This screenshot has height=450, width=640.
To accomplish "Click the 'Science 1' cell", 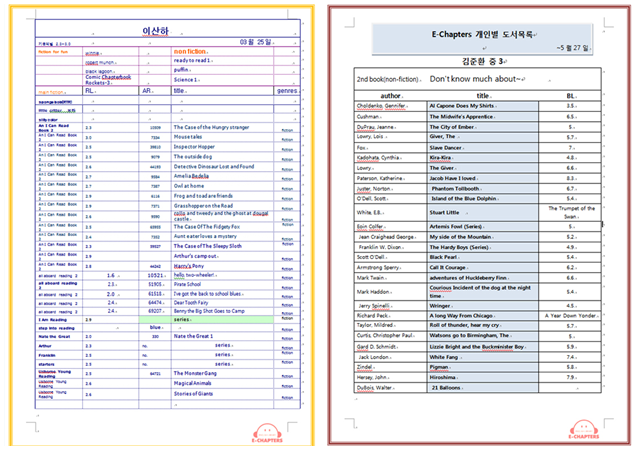I will tap(186, 80).
